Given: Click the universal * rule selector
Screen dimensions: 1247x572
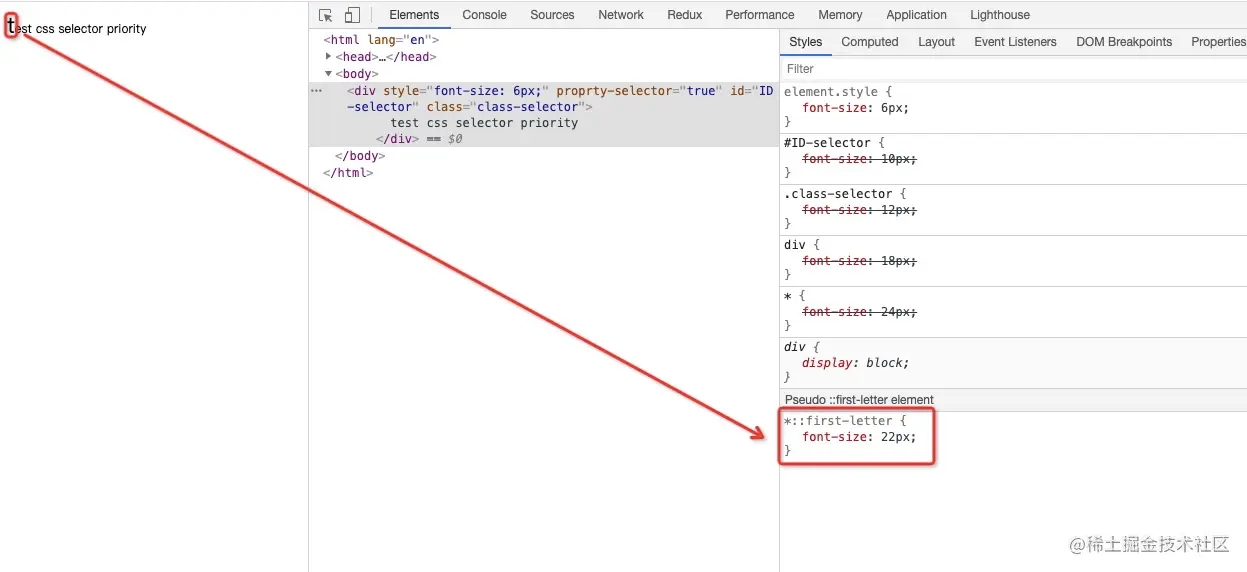Looking at the screenshot, I should pos(787,296).
